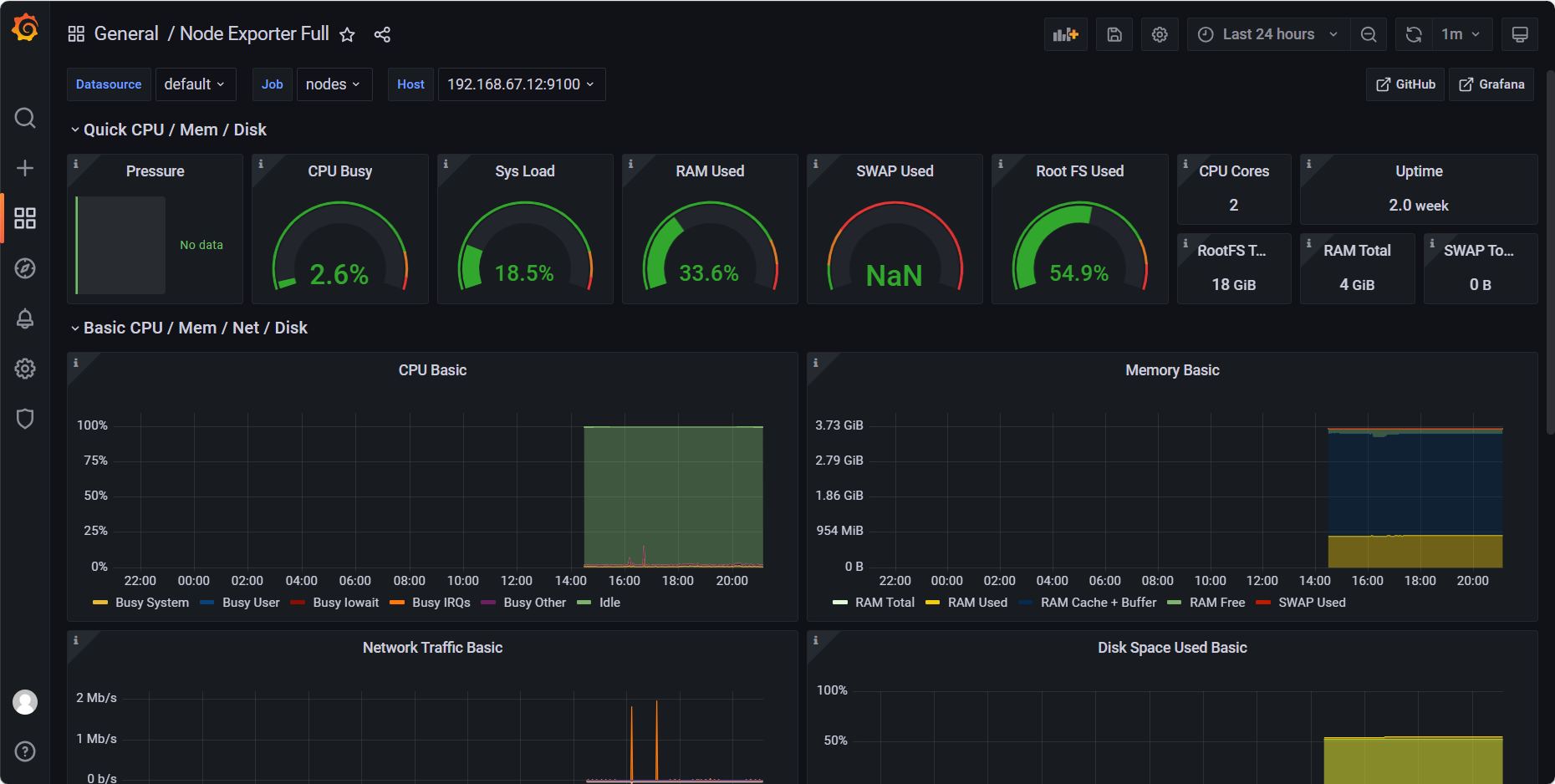Viewport: 1555px width, 784px height.
Task: Open the Host 192.168.67.12:9100 dropdown
Action: click(x=522, y=84)
